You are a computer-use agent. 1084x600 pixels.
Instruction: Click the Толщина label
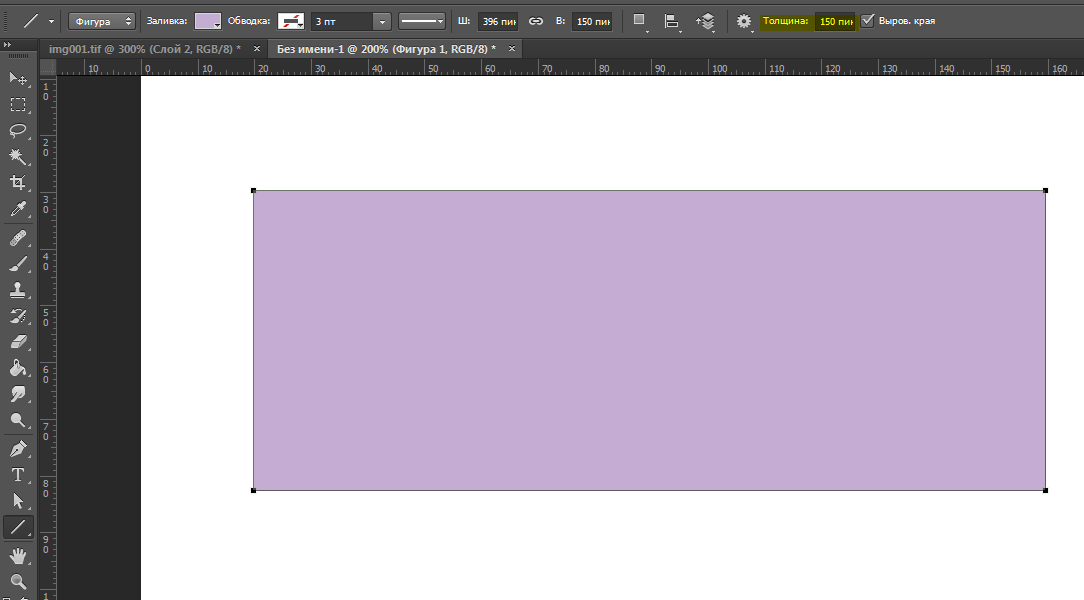(785, 21)
